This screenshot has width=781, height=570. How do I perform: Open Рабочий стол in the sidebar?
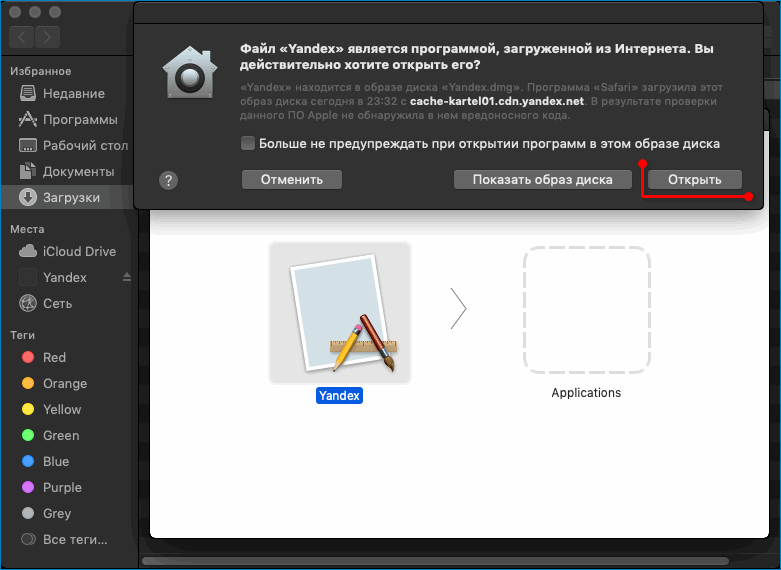(68, 145)
